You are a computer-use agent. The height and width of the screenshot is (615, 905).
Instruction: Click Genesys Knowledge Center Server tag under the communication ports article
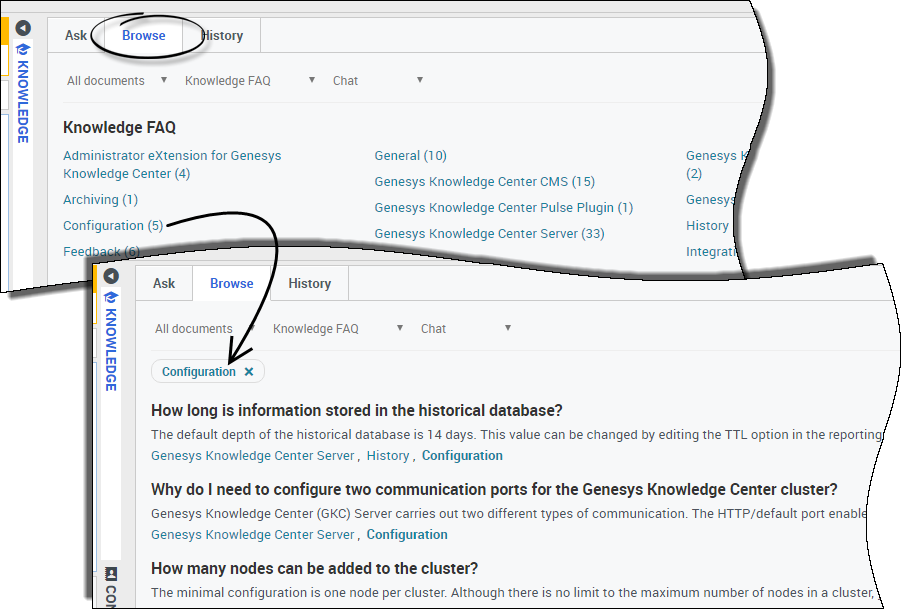tap(252, 535)
